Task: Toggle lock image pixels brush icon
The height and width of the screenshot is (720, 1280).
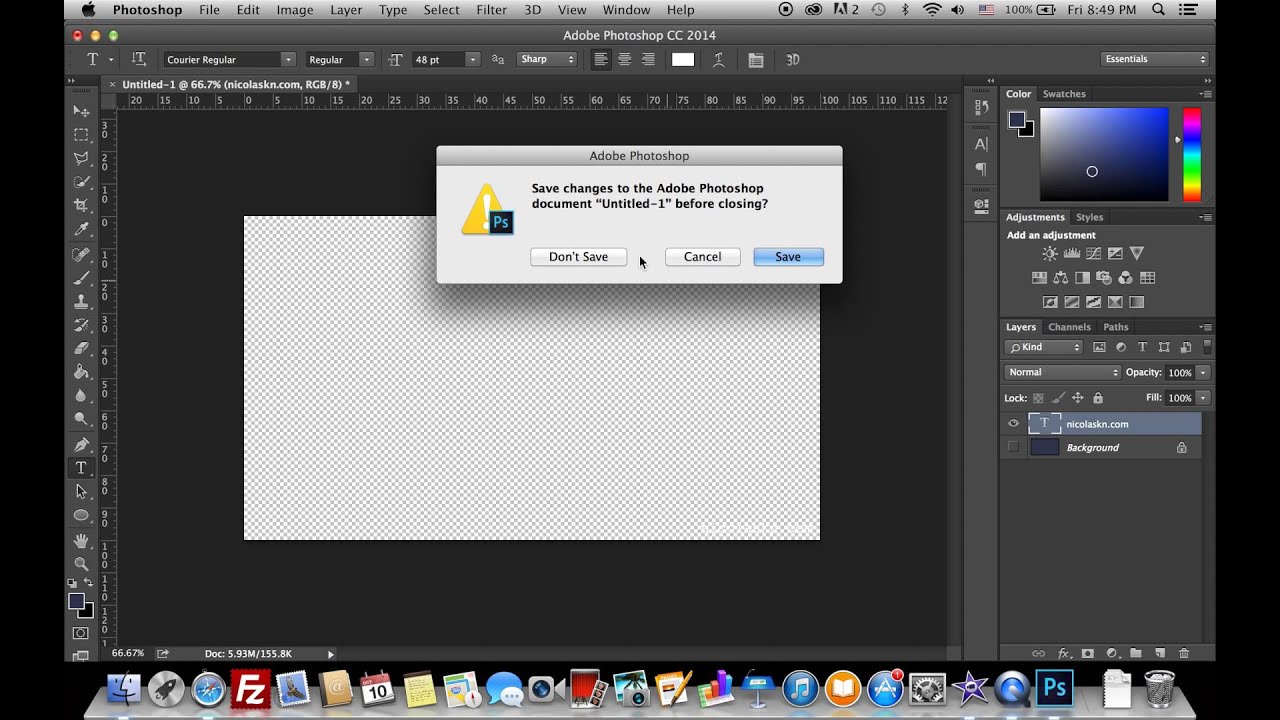Action: click(x=1058, y=398)
